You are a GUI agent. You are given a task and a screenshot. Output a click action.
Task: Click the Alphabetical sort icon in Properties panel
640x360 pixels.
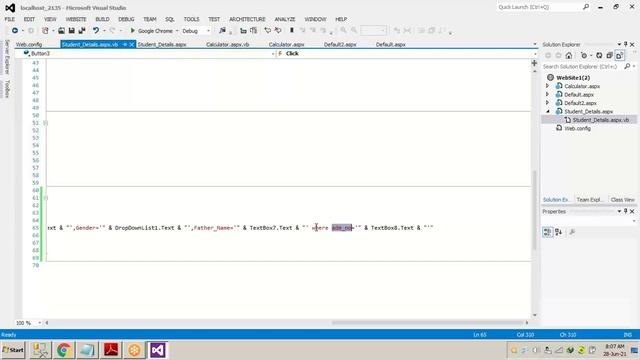click(558, 232)
